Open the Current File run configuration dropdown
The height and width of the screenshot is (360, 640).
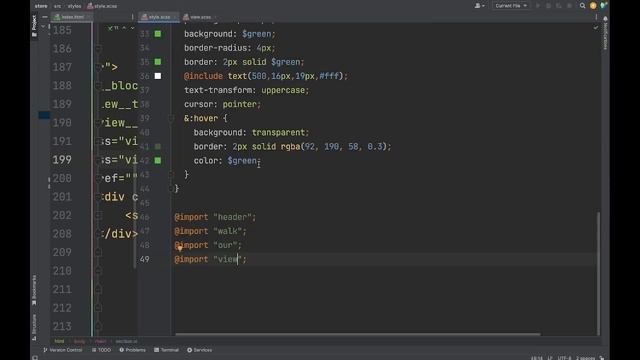click(x=511, y=6)
